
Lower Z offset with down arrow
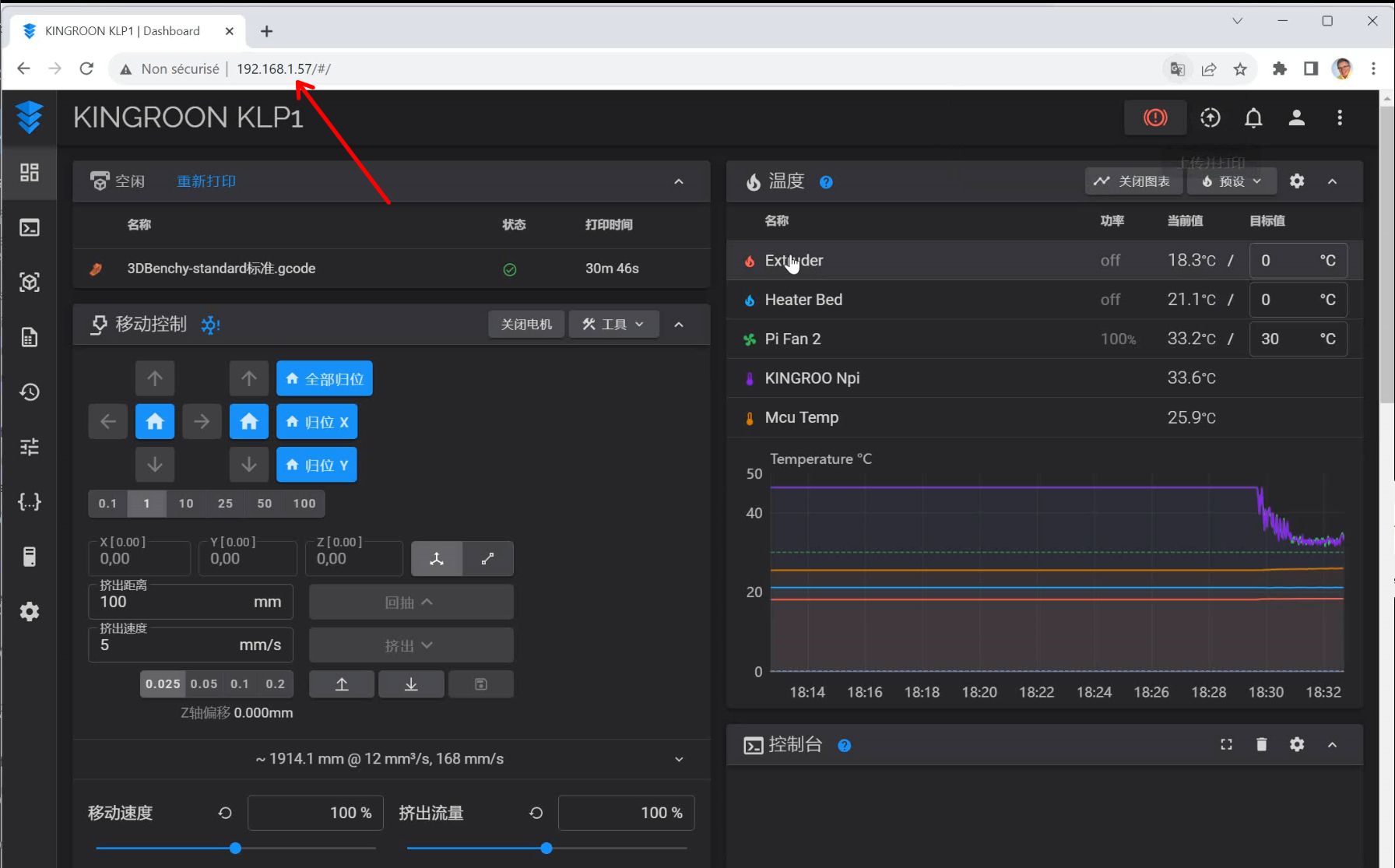pos(411,684)
